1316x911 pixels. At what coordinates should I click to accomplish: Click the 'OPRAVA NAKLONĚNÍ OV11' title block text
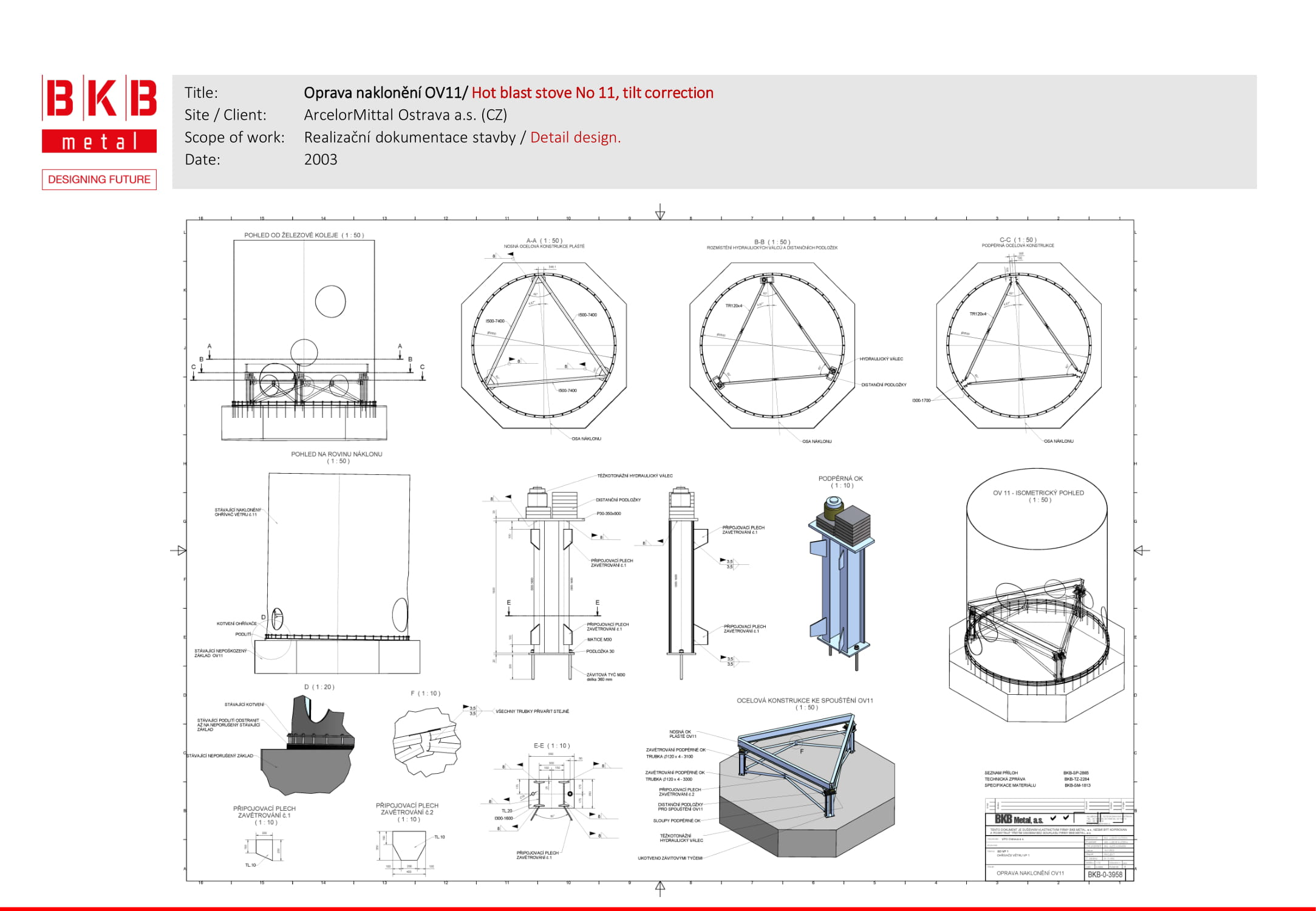1029,873
